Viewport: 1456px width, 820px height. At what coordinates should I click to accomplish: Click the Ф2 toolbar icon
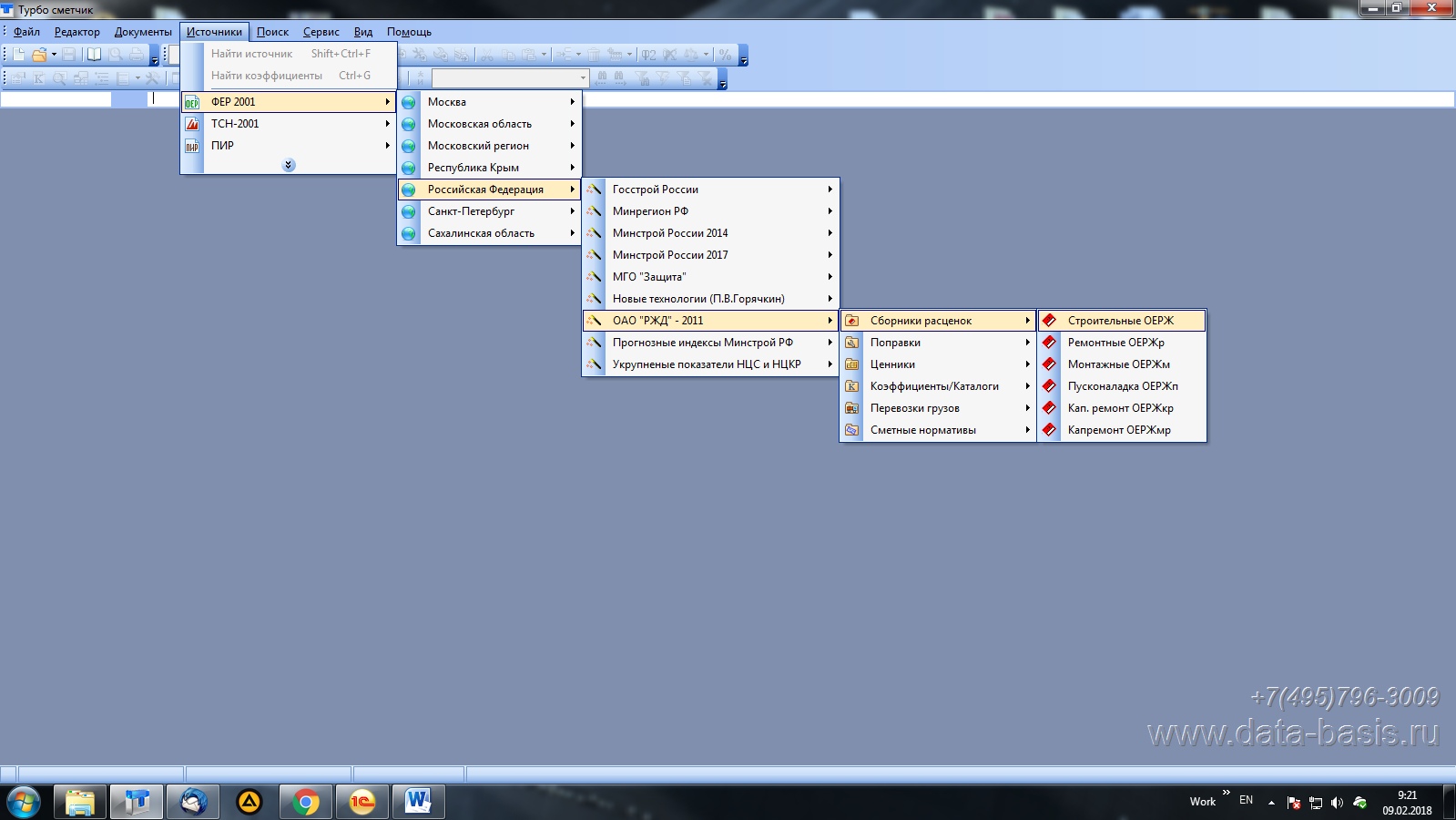tap(648, 55)
